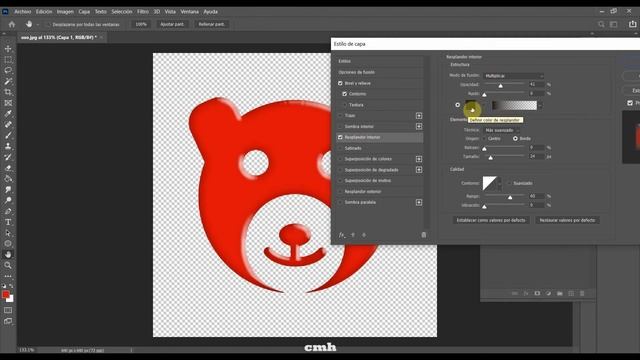
Task: Click Establecer como valores por defecto
Action: coord(491,220)
